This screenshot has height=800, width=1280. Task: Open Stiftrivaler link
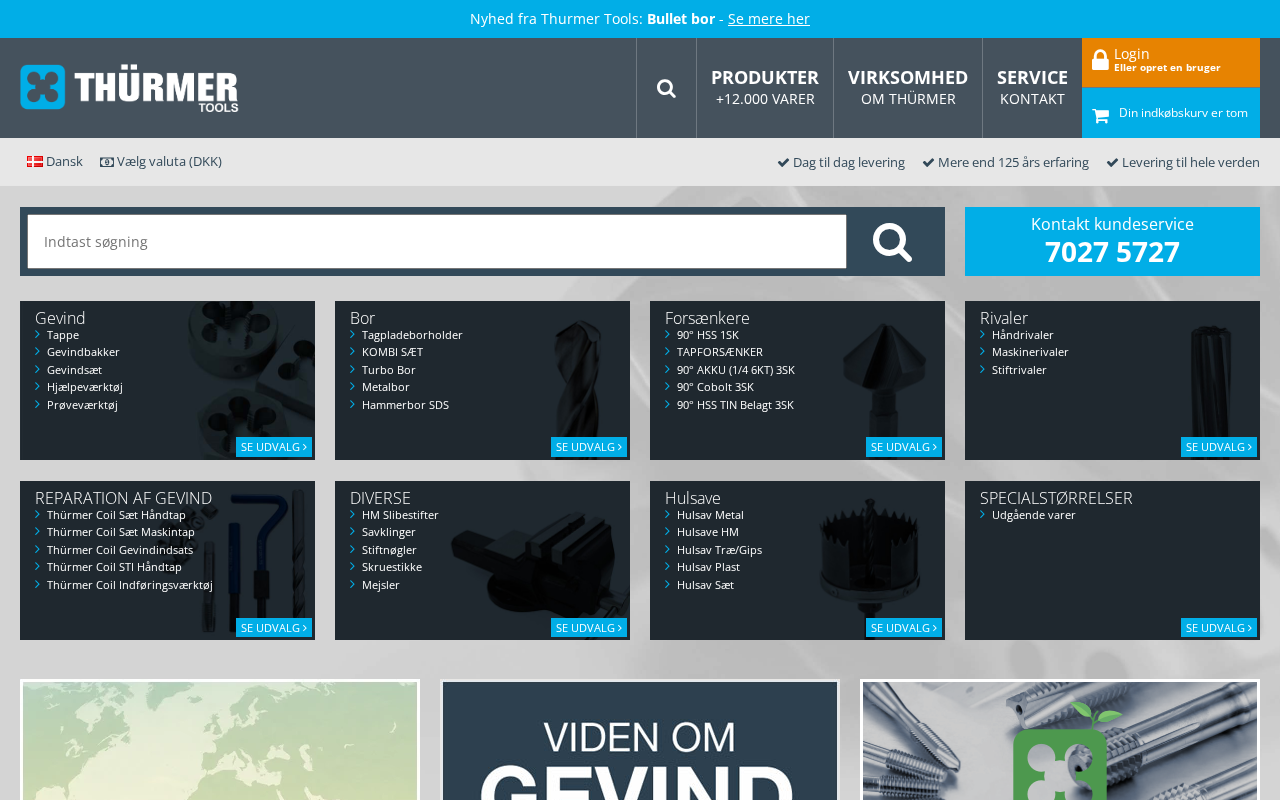click(1019, 370)
